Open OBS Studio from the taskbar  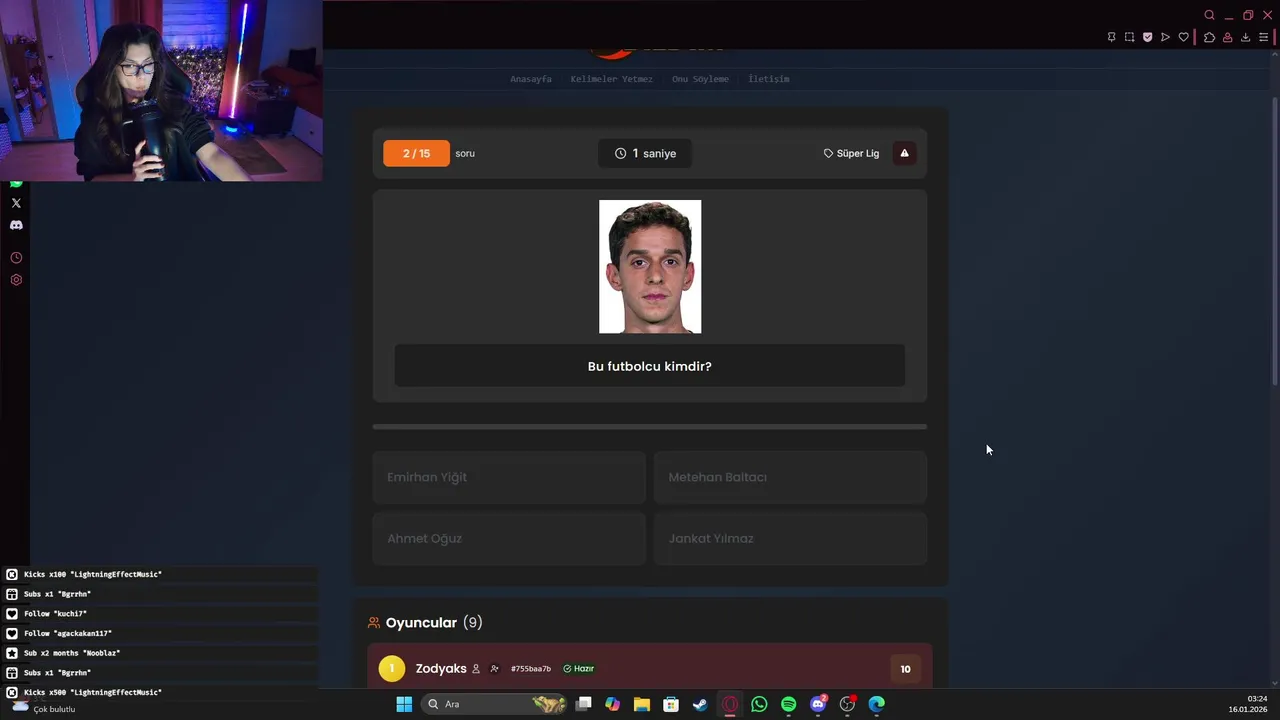pyautogui.click(x=847, y=704)
